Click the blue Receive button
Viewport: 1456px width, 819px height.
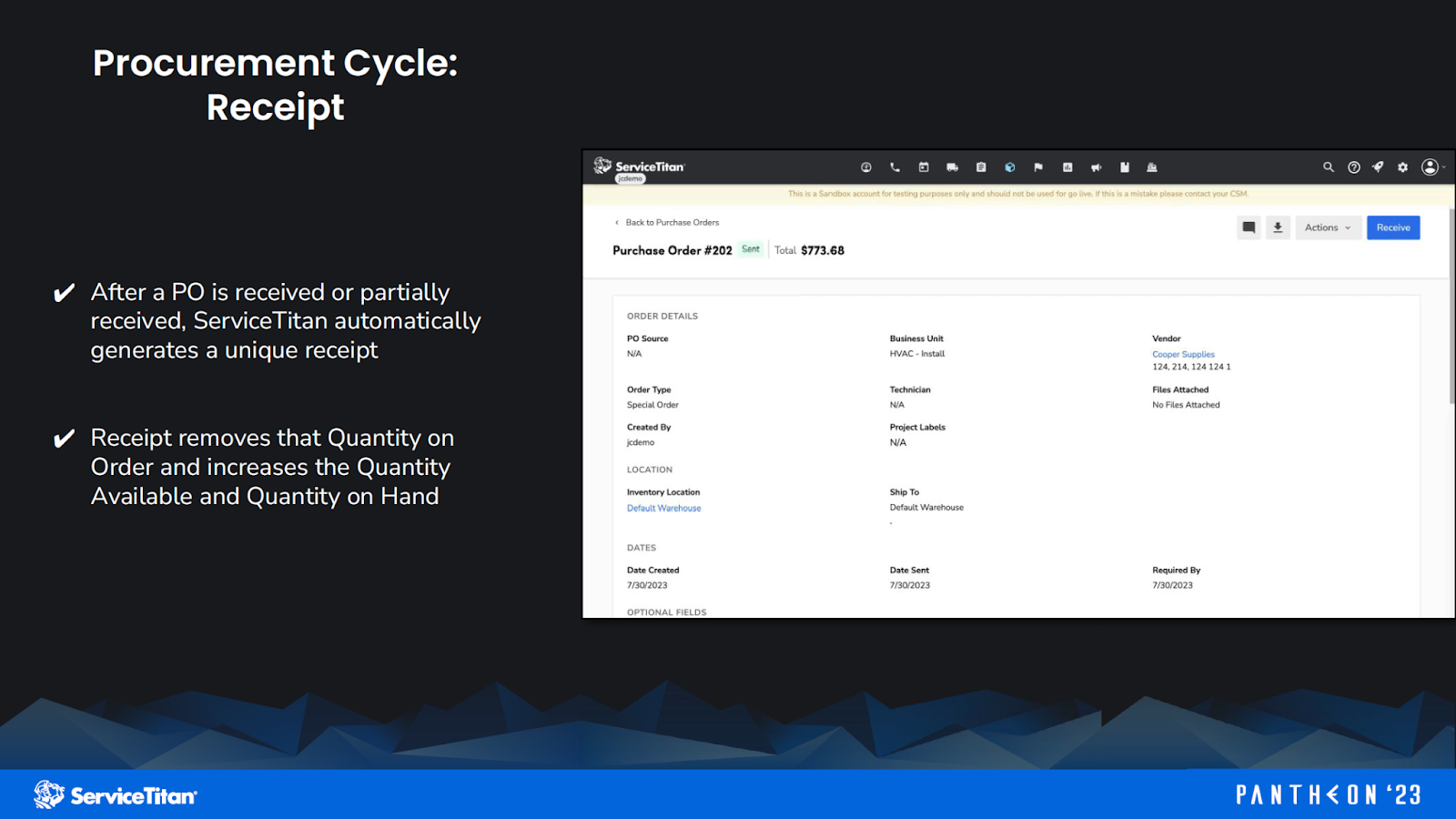(x=1393, y=227)
